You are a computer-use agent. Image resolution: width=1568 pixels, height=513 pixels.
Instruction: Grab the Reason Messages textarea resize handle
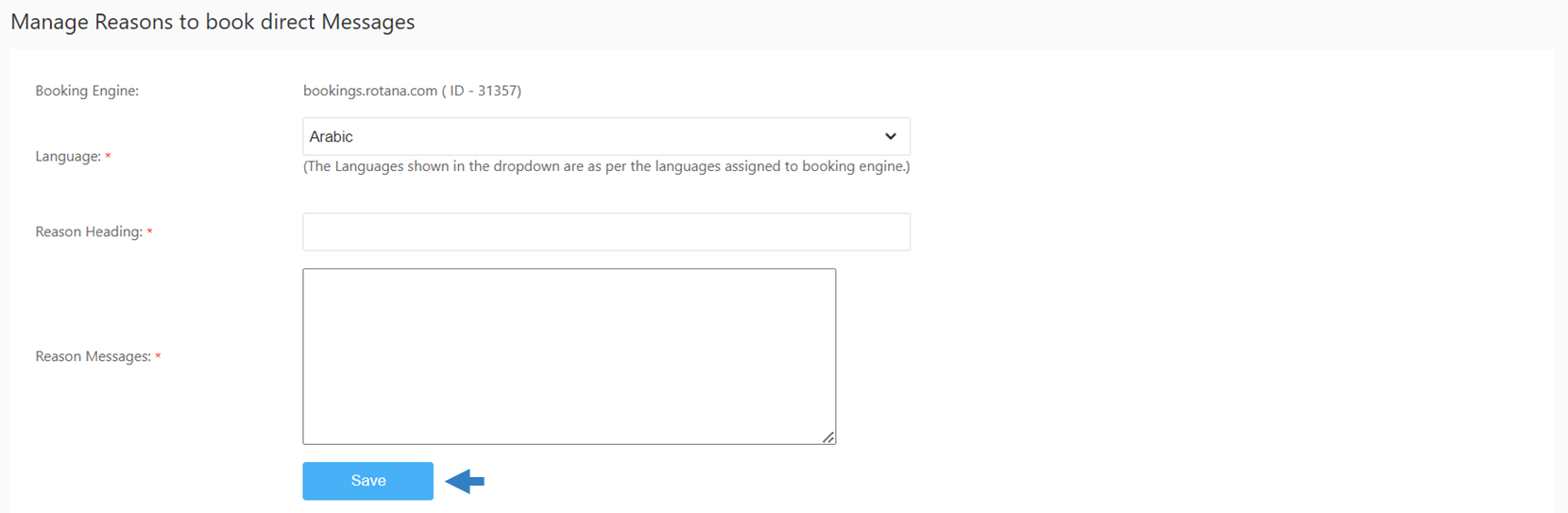point(828,436)
